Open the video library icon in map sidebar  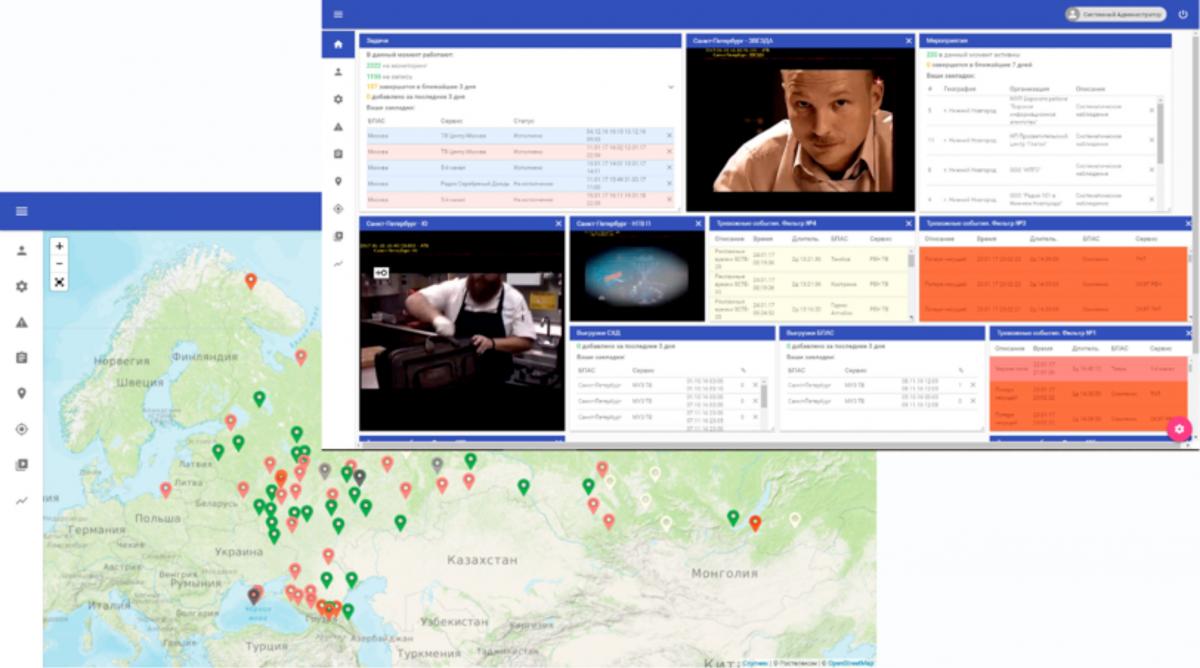point(22,465)
